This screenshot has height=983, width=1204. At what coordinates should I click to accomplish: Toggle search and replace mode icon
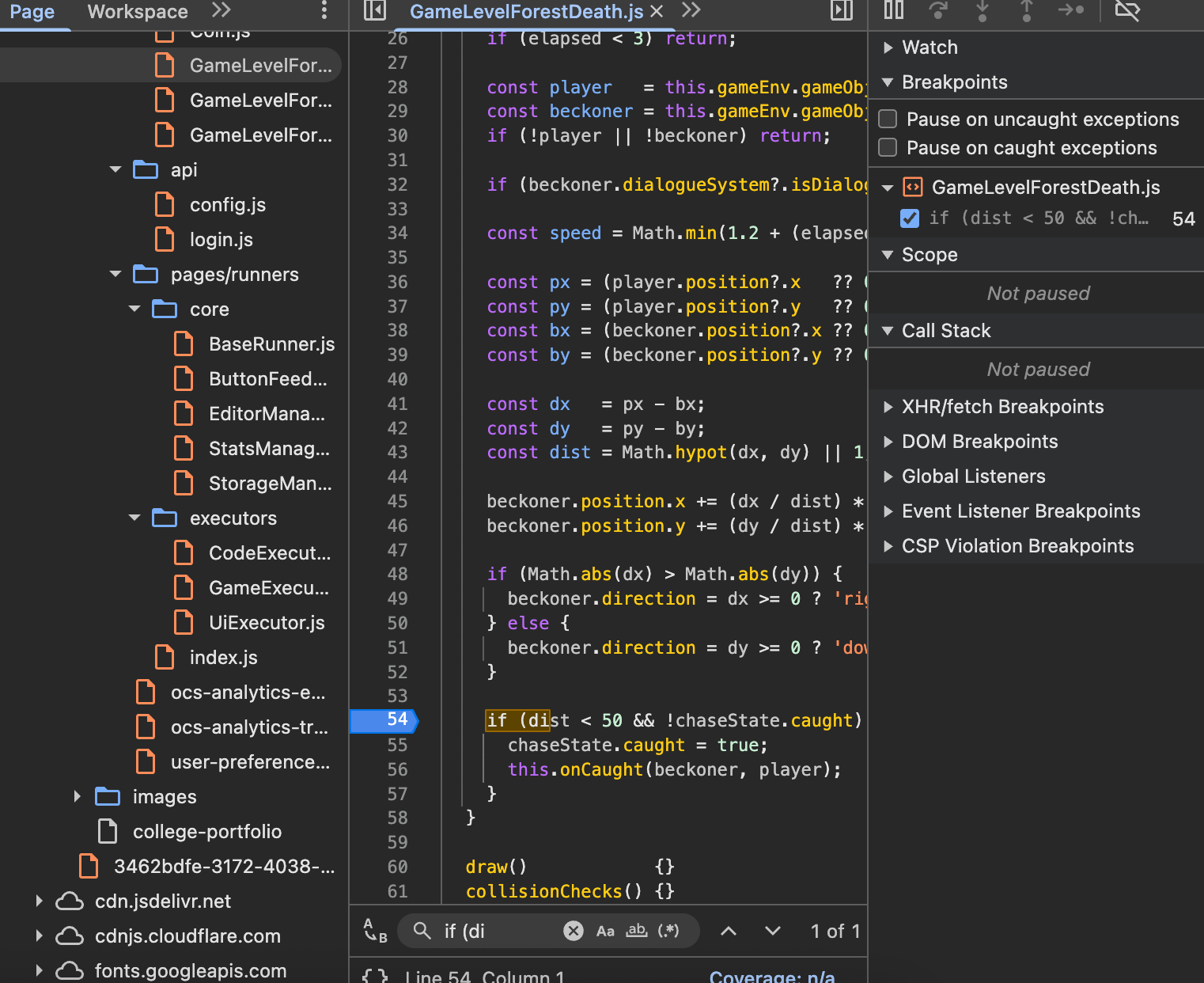375,931
